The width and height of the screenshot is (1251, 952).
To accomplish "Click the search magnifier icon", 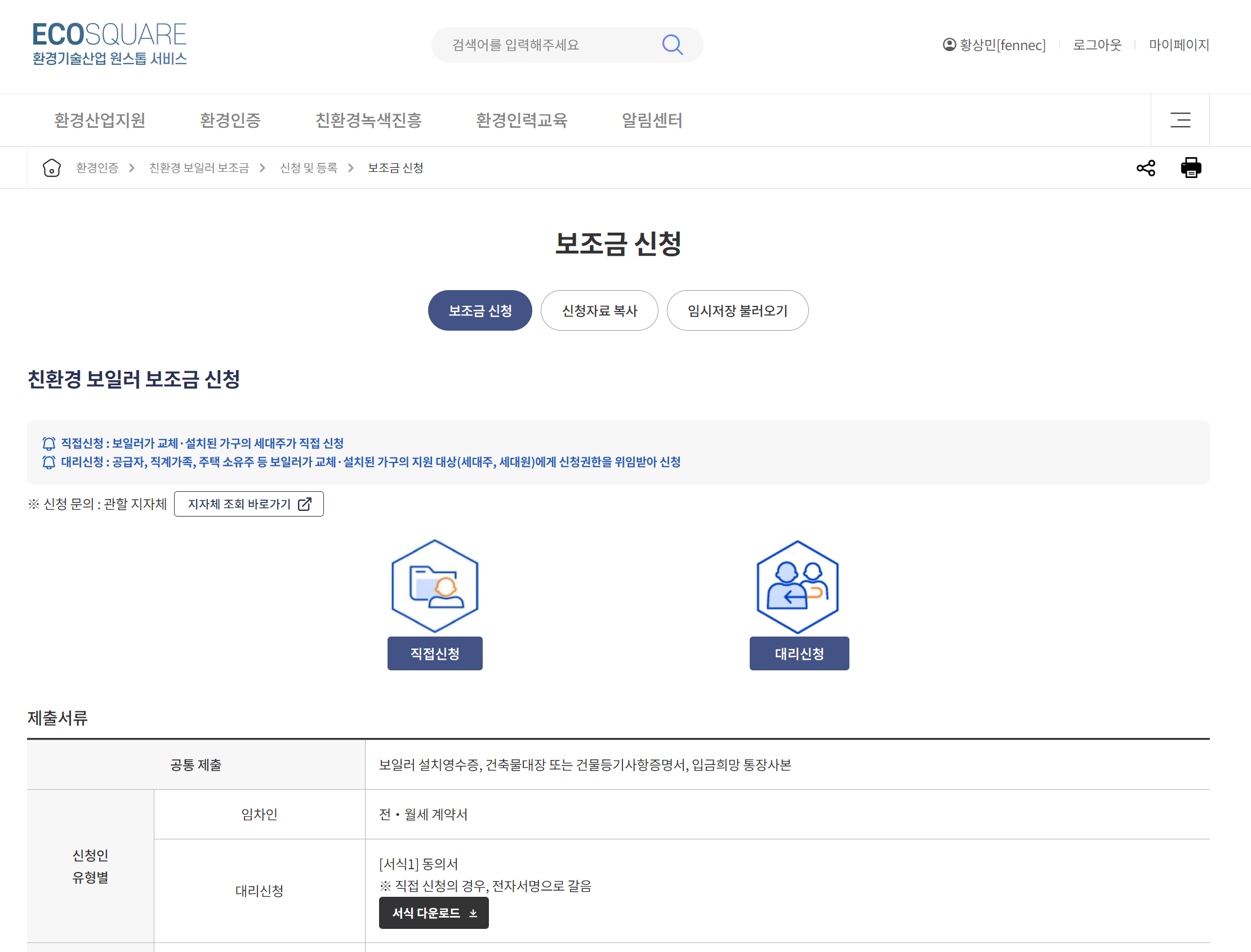I will point(672,45).
